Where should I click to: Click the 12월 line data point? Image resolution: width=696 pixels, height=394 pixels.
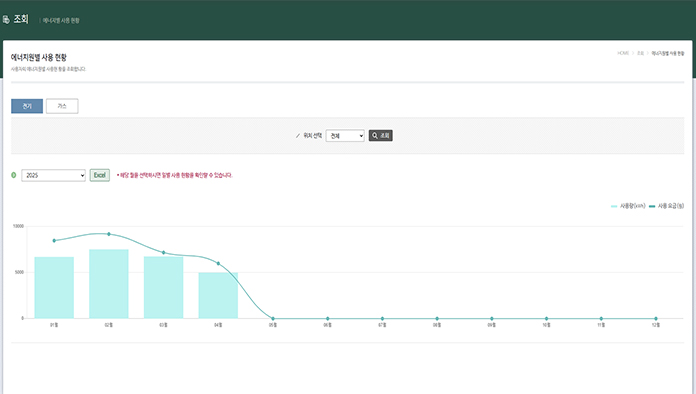coord(656,319)
